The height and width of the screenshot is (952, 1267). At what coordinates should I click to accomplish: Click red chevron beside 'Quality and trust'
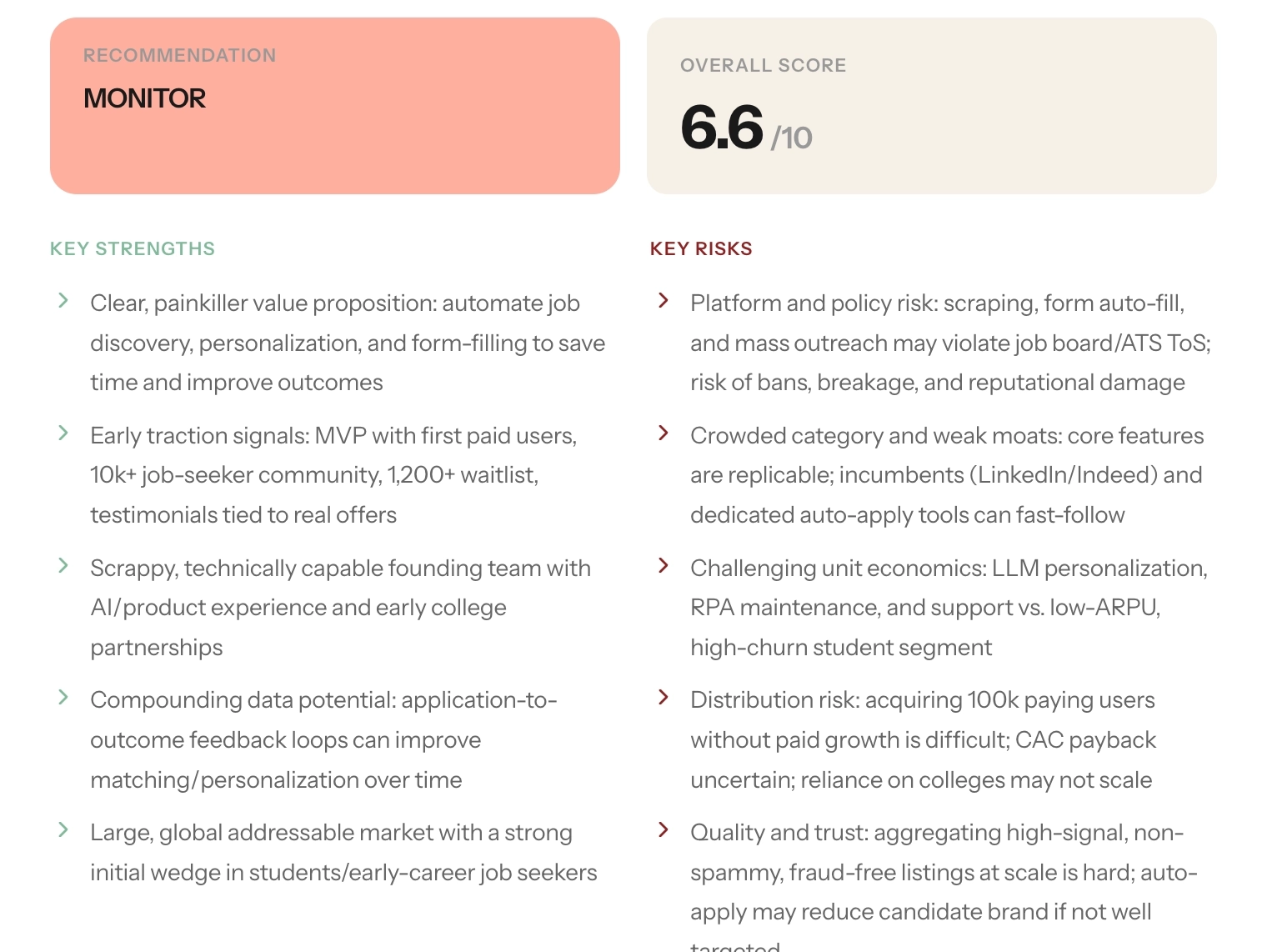coord(664,829)
